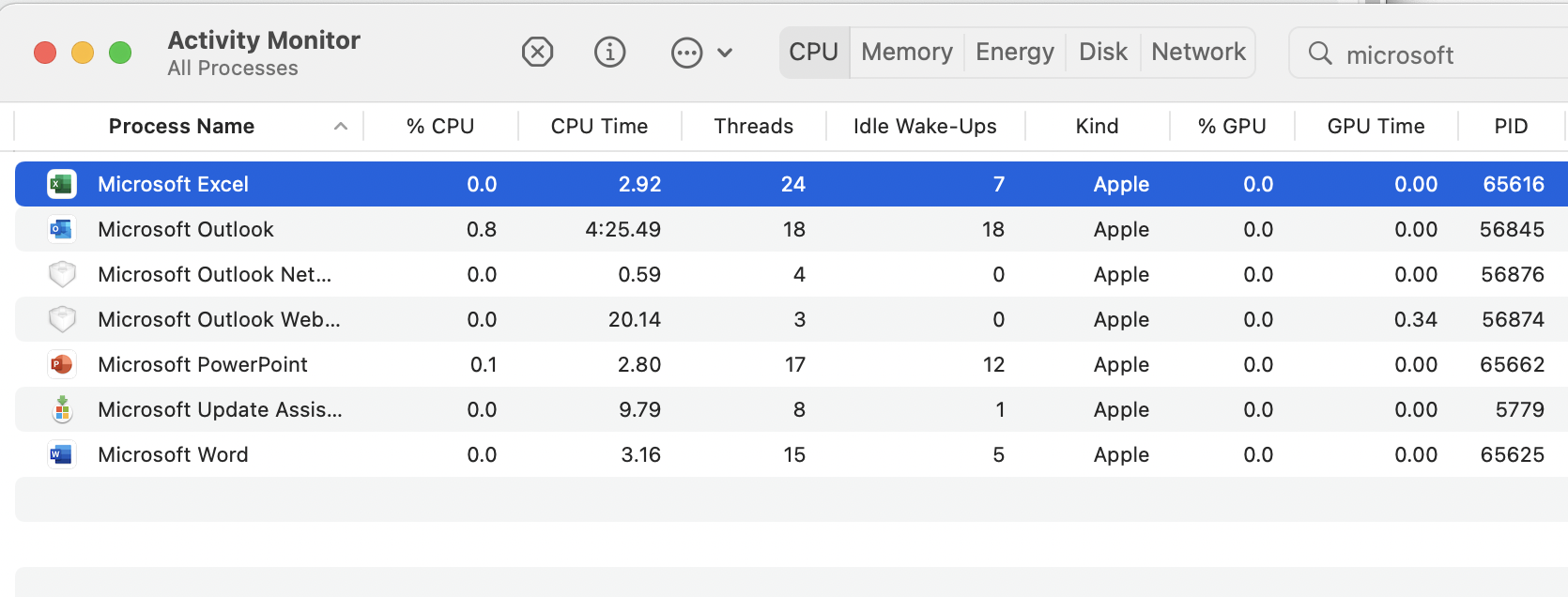Click CPU Time 20.14 for Outlook Web
Screen dimensions: 1568x597
pos(635,319)
